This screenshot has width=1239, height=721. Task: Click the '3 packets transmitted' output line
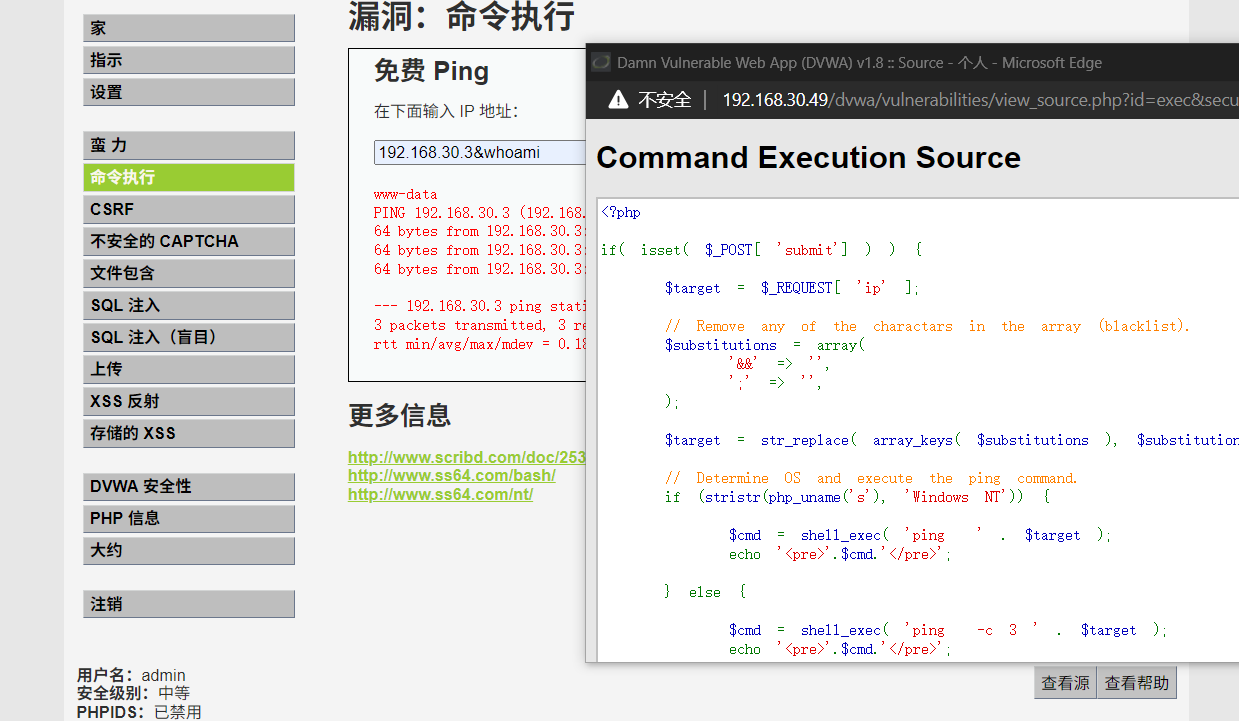[480, 325]
